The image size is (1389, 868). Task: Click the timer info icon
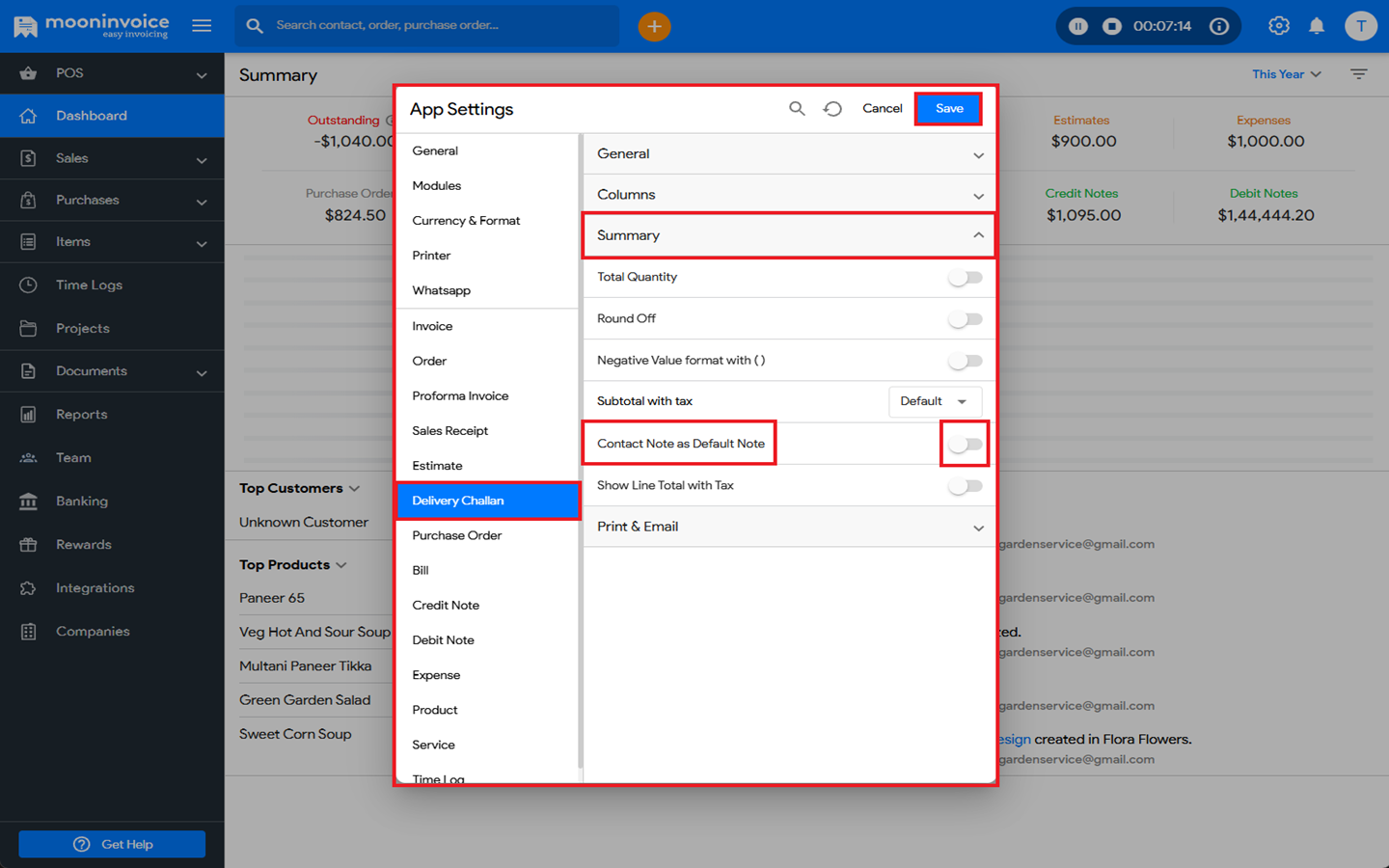coord(1219,27)
